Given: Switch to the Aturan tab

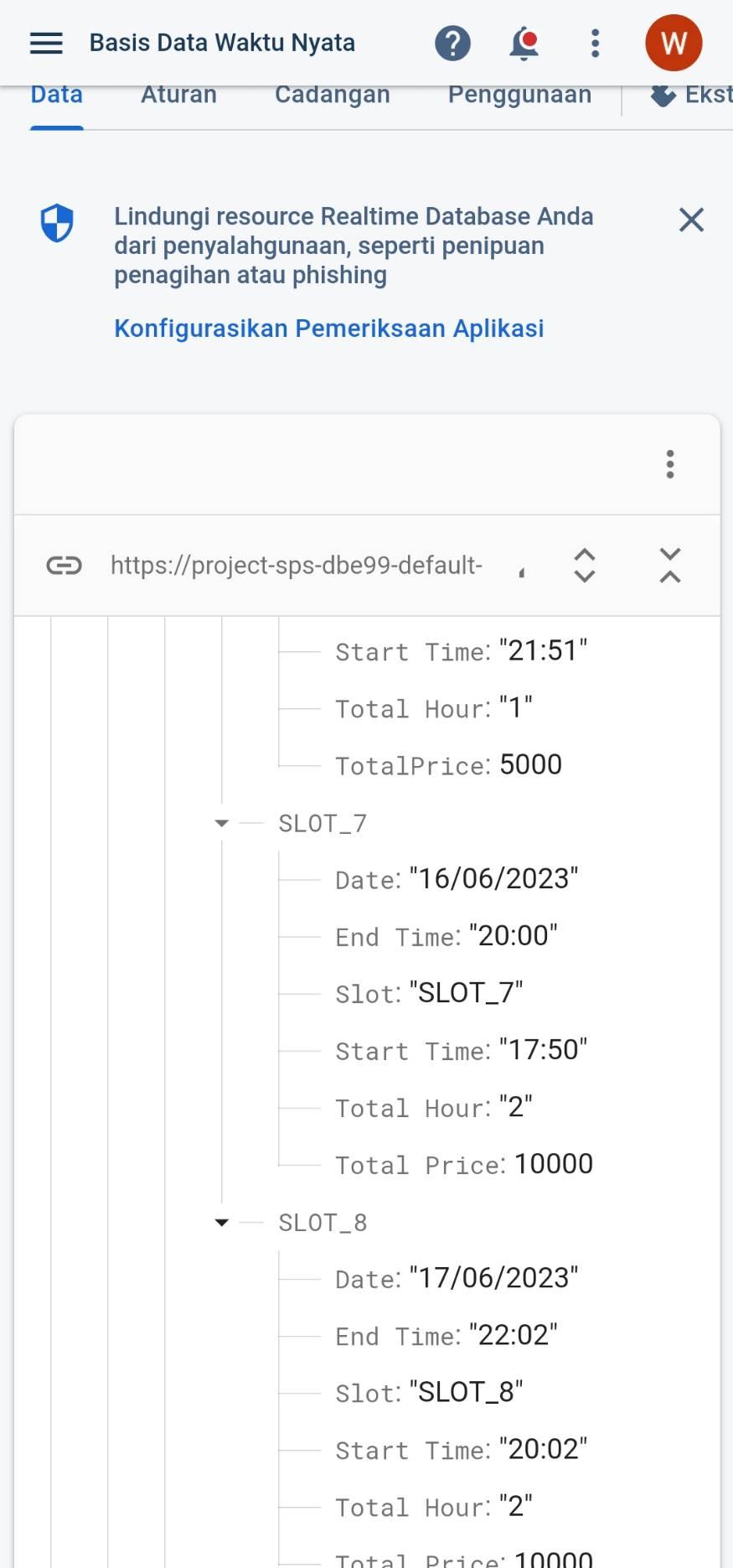Looking at the screenshot, I should 178,96.
